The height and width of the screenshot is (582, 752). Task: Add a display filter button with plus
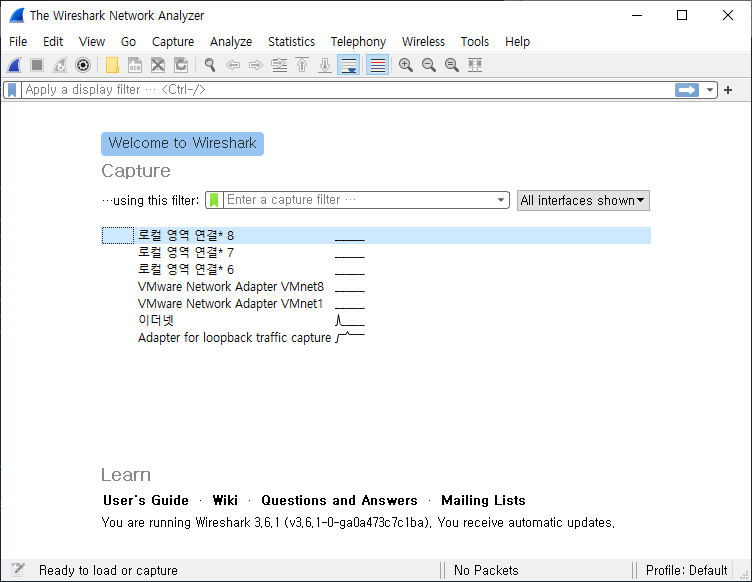(x=728, y=90)
